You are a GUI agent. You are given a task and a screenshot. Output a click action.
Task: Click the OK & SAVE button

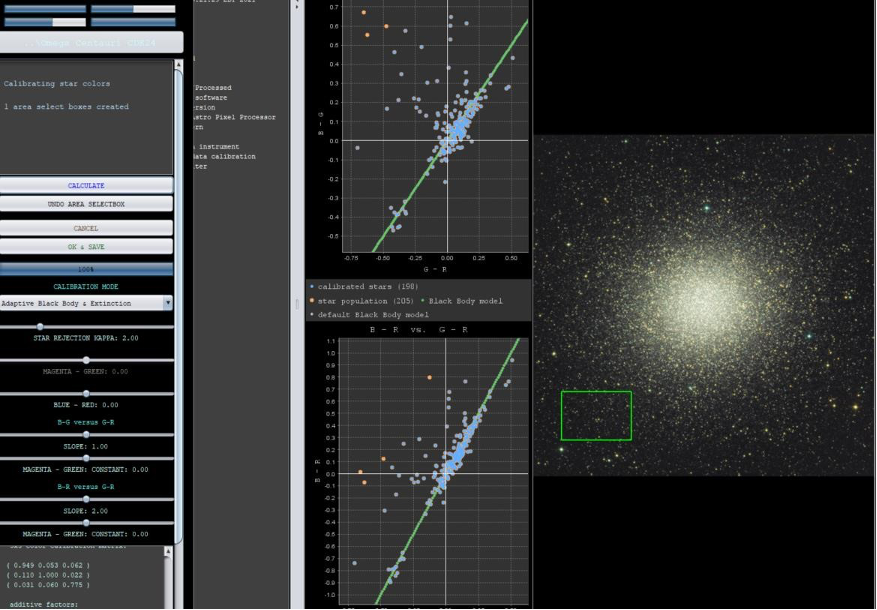86,247
